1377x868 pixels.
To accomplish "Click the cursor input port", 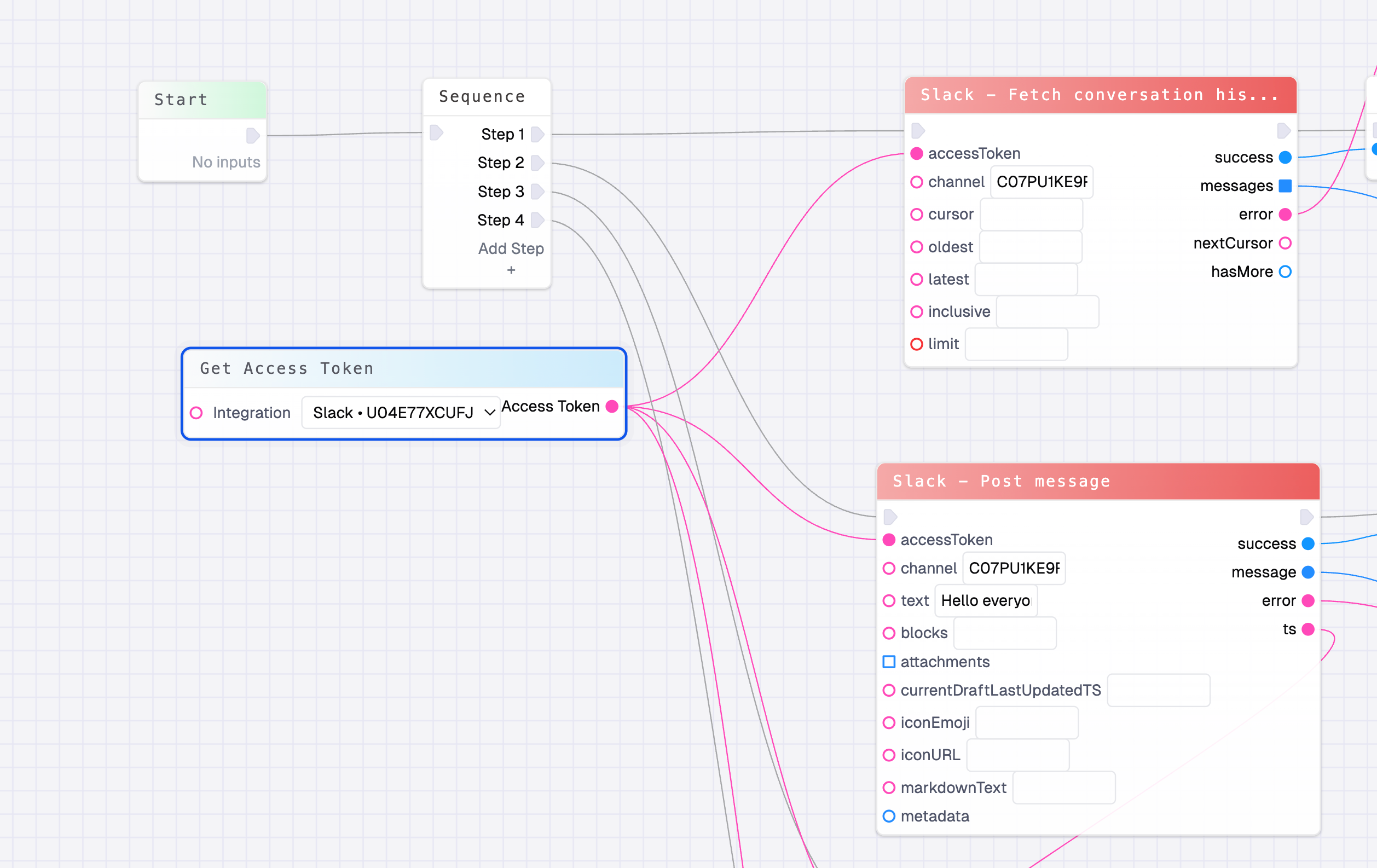I will [917, 215].
